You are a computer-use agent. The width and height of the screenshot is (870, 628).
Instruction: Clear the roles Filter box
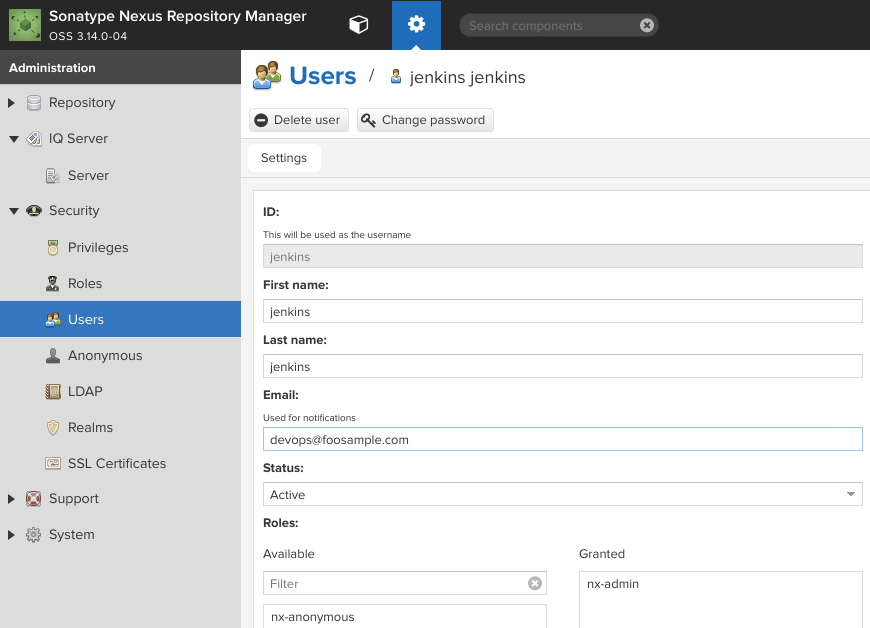pos(535,583)
